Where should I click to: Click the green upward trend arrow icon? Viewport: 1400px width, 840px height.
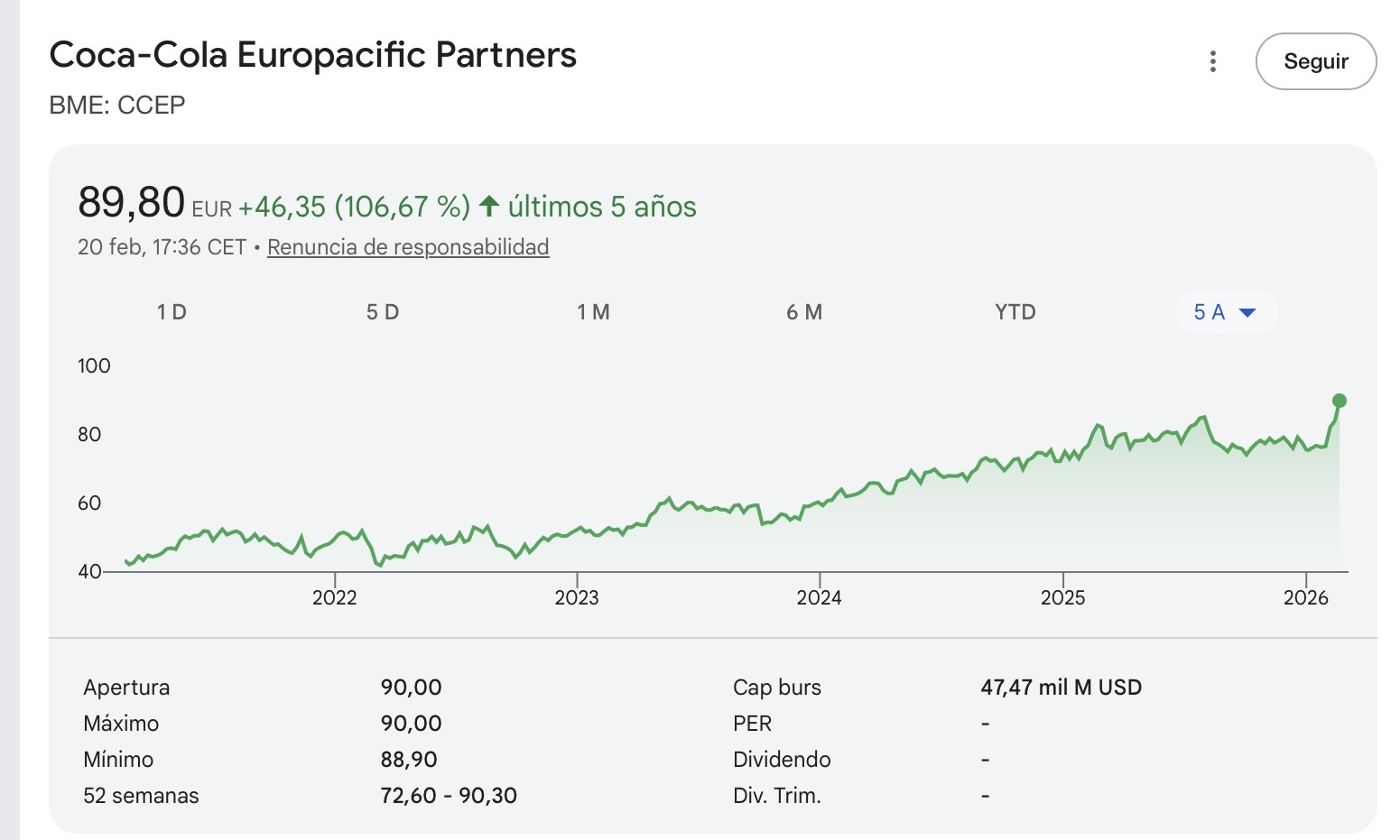click(489, 206)
